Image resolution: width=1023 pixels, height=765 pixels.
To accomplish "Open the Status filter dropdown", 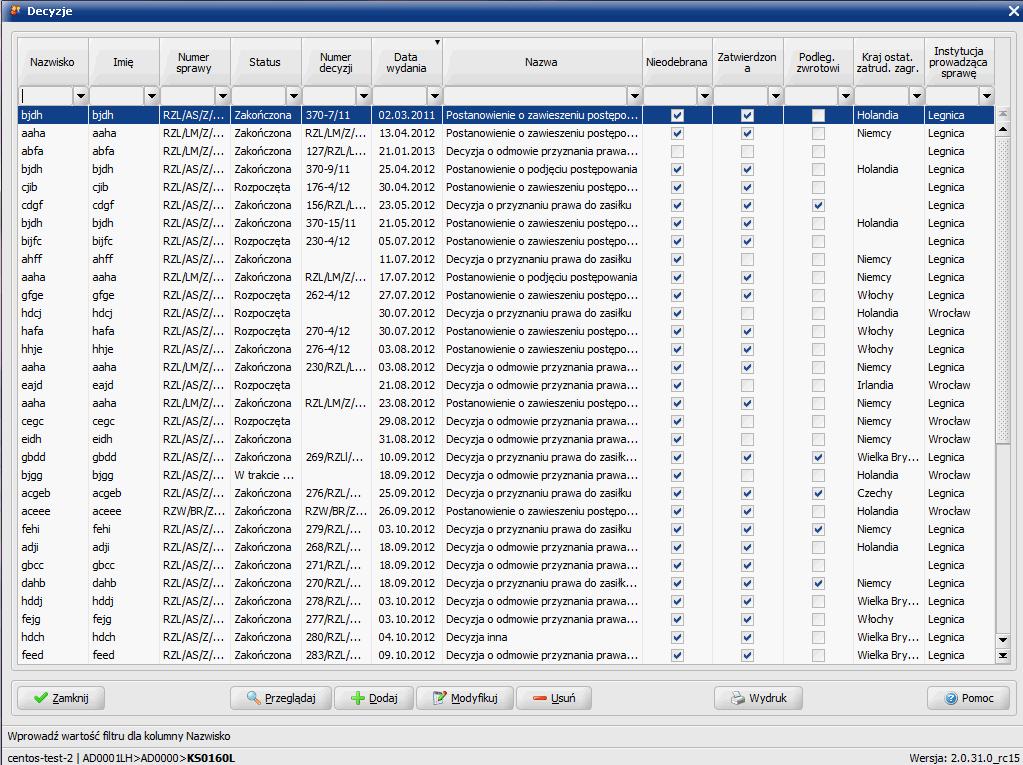I will 294,95.
